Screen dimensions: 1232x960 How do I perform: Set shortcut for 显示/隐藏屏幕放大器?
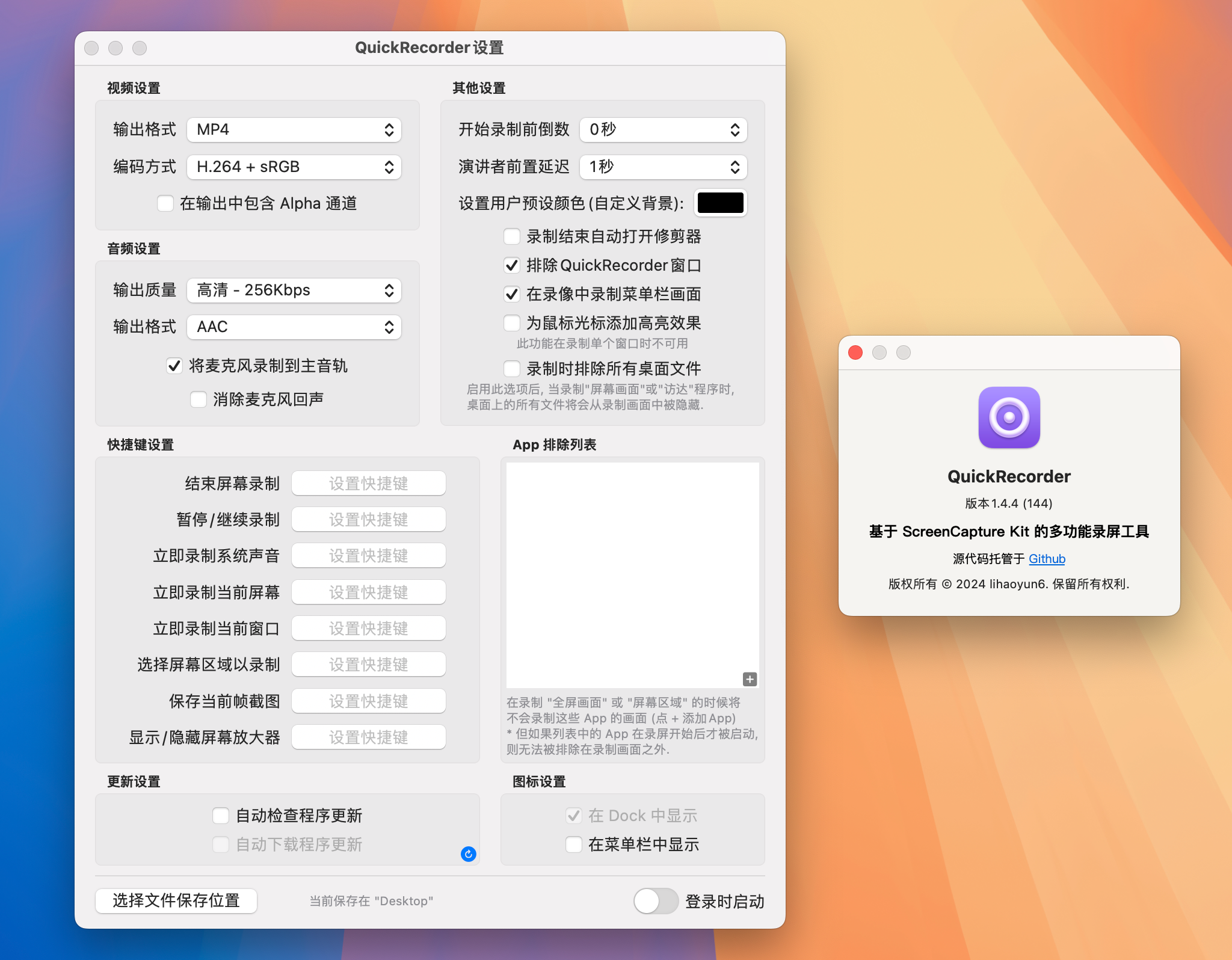point(369,737)
